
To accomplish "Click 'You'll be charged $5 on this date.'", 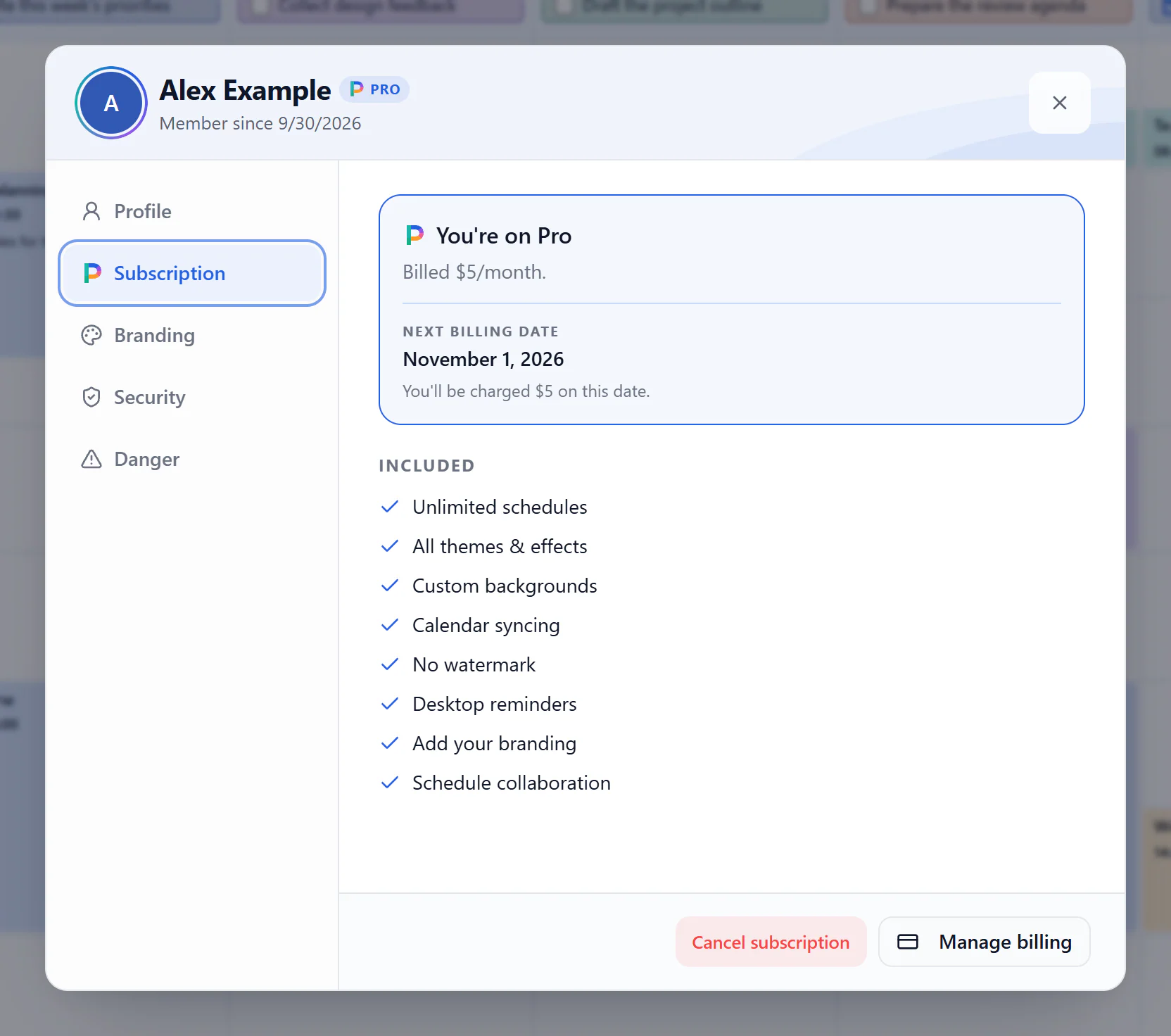I will [526, 391].
